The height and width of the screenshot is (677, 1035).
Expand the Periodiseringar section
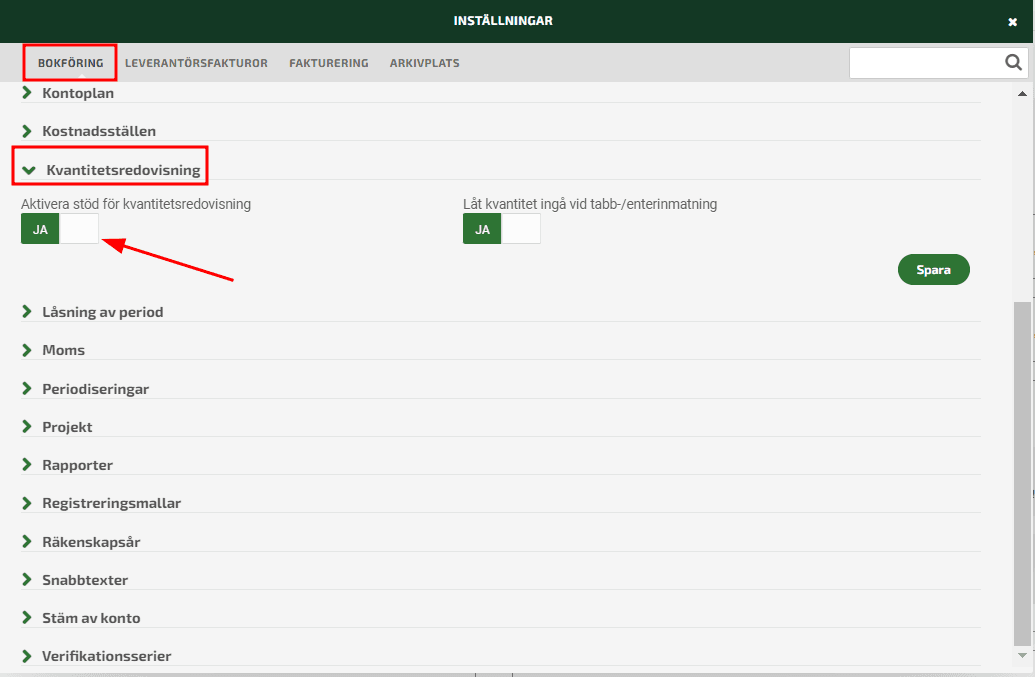pos(95,389)
